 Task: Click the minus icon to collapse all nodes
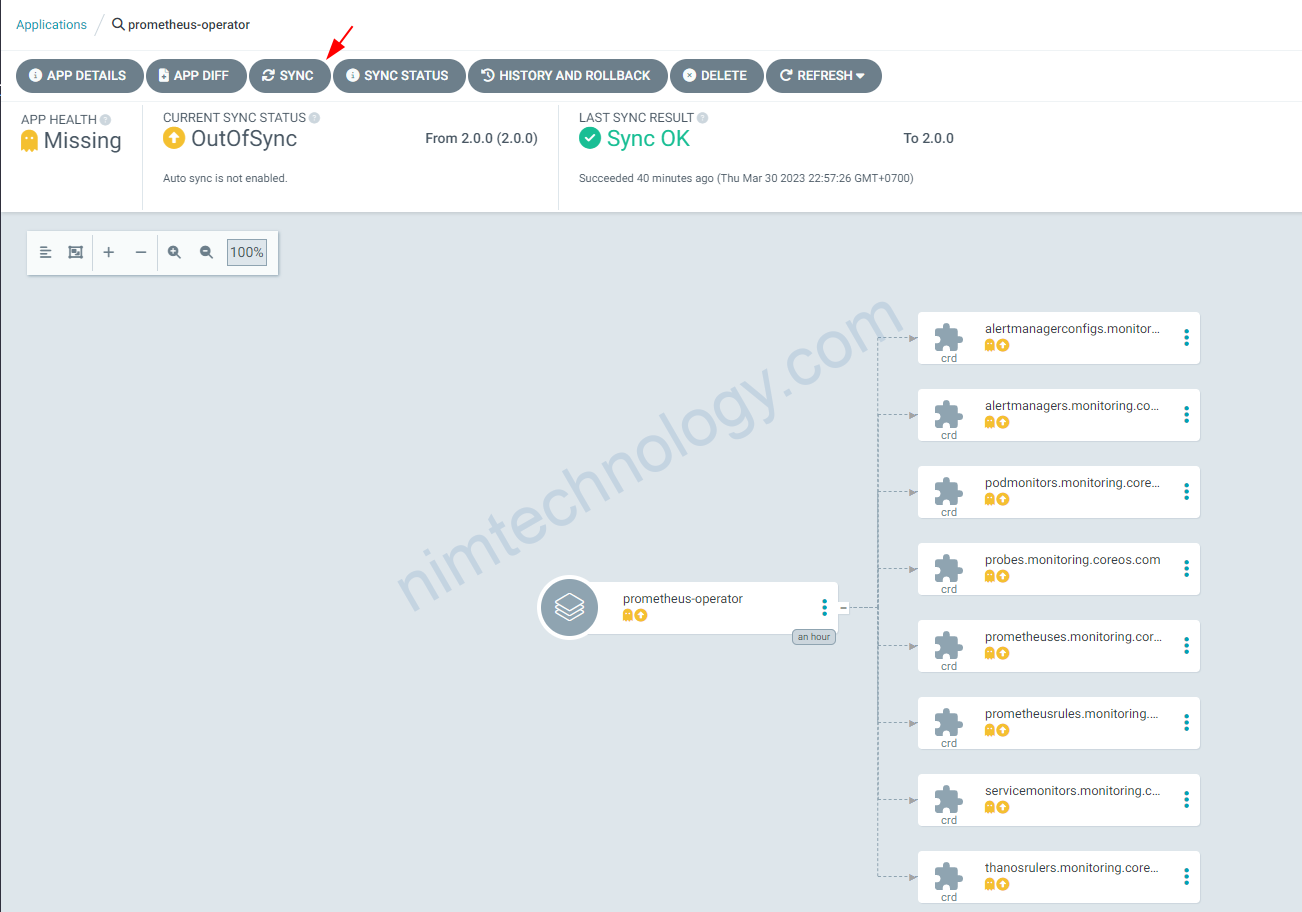[x=141, y=253]
